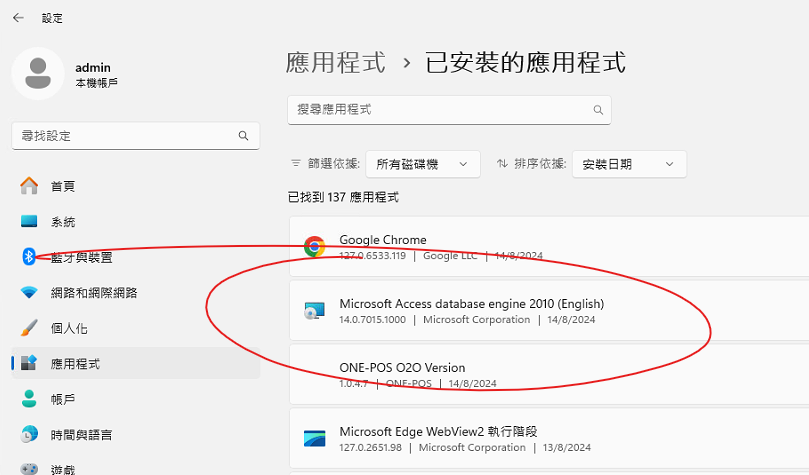Focus the 搜尋應用程式 search field
Image resolution: width=809 pixels, height=475 pixels.
[449, 110]
